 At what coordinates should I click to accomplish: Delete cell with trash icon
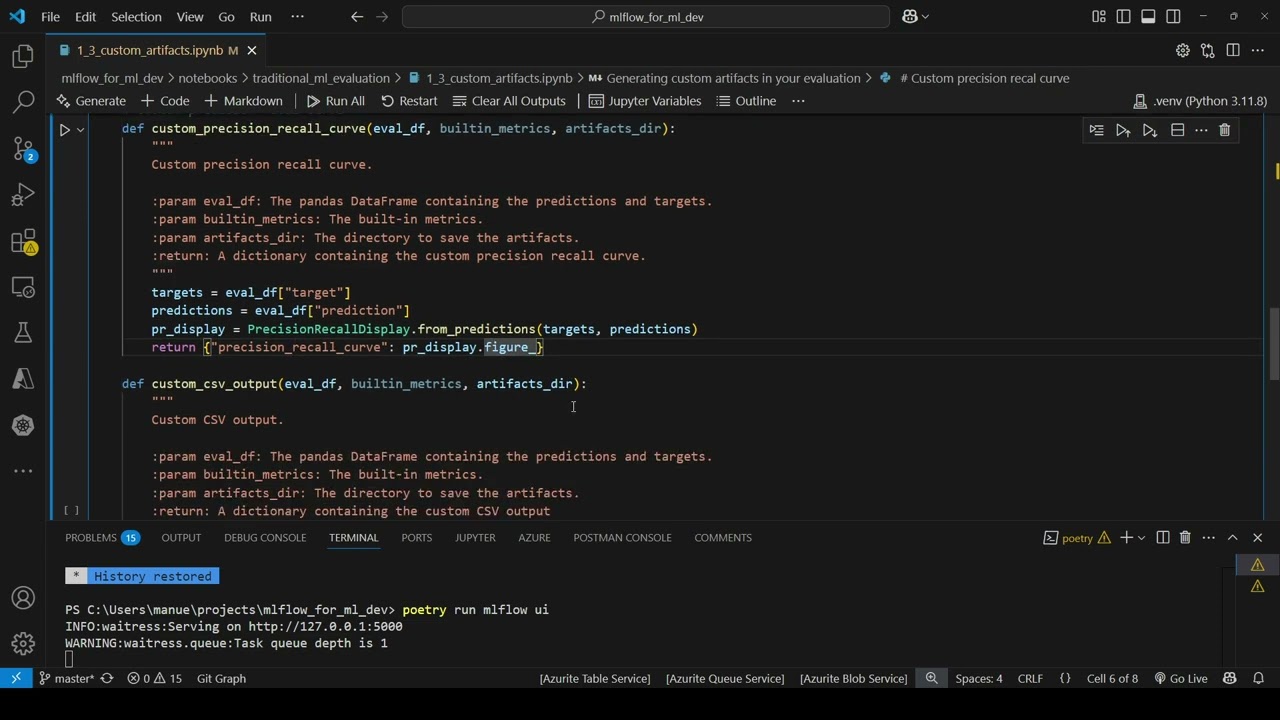pyautogui.click(x=1224, y=130)
